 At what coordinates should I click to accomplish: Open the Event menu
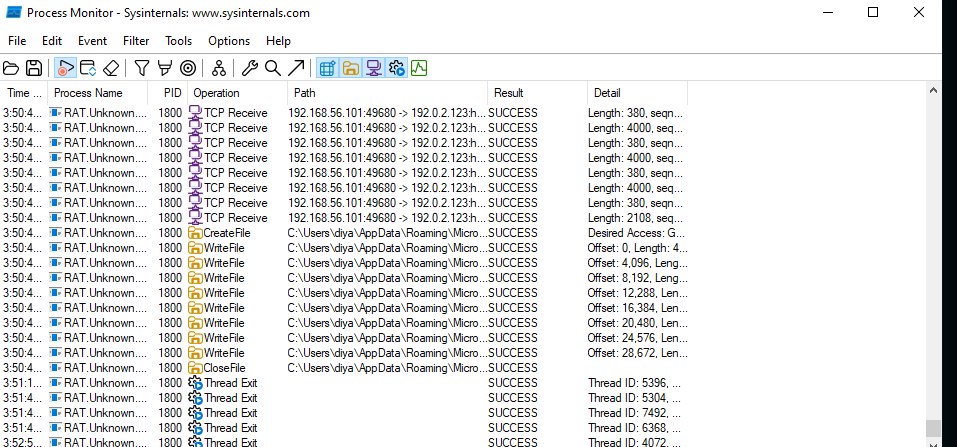[x=92, y=41]
